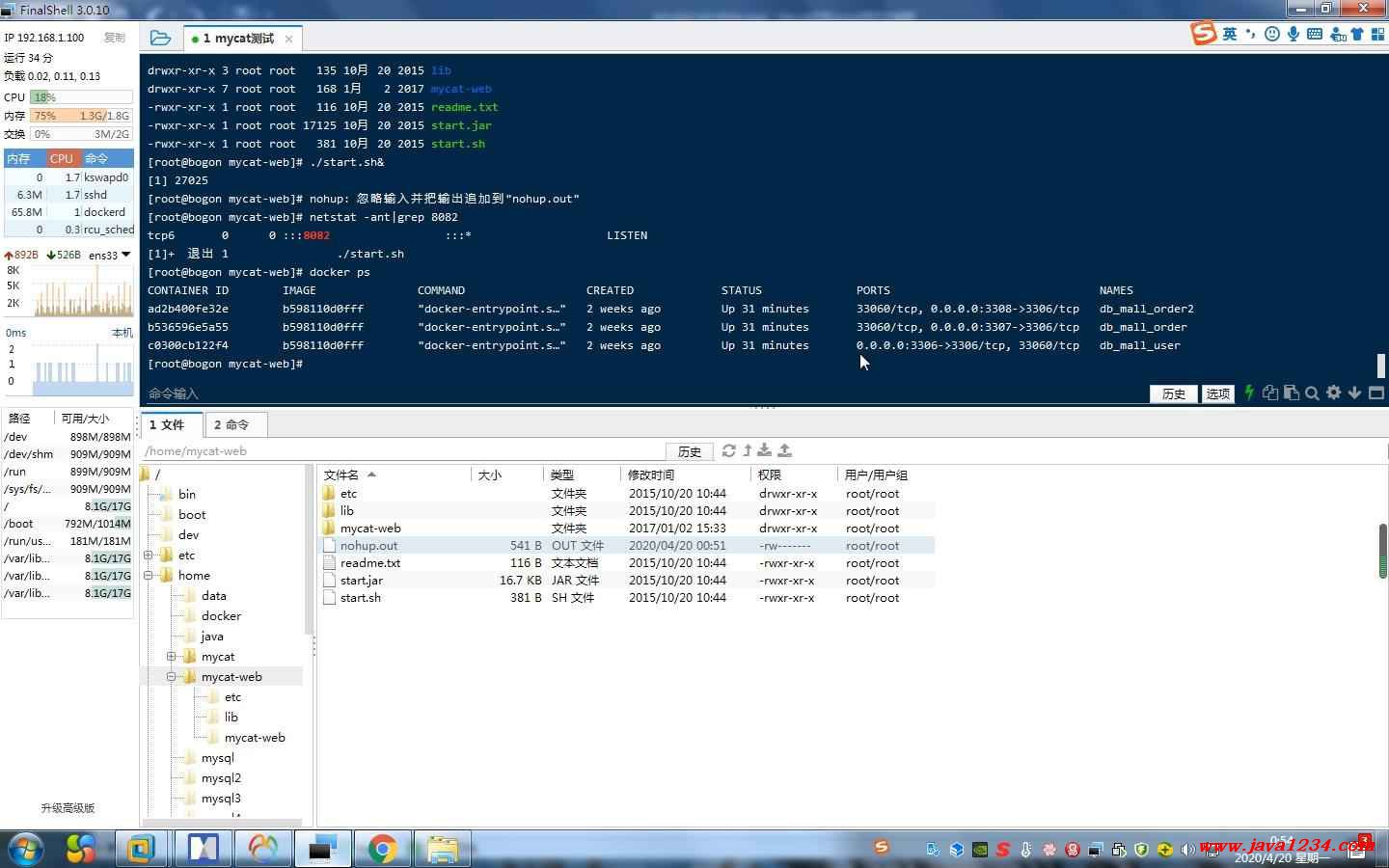Expand the mycat tree node

(172, 657)
